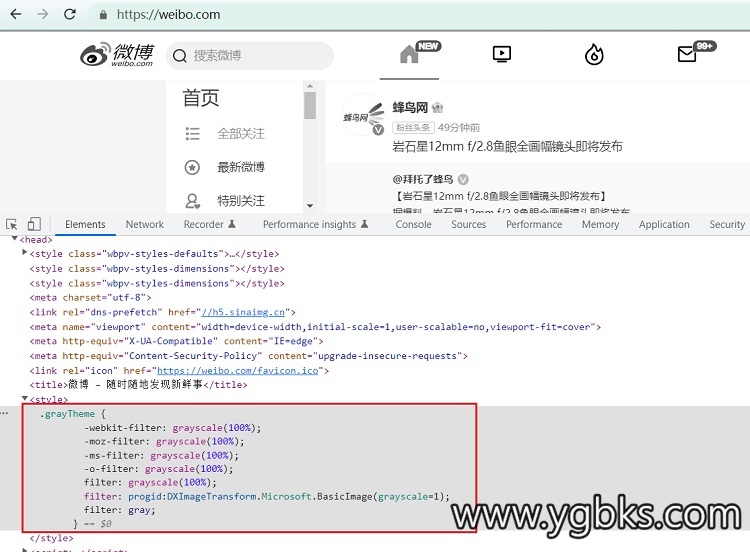Click the Weibo logo

point(117,55)
